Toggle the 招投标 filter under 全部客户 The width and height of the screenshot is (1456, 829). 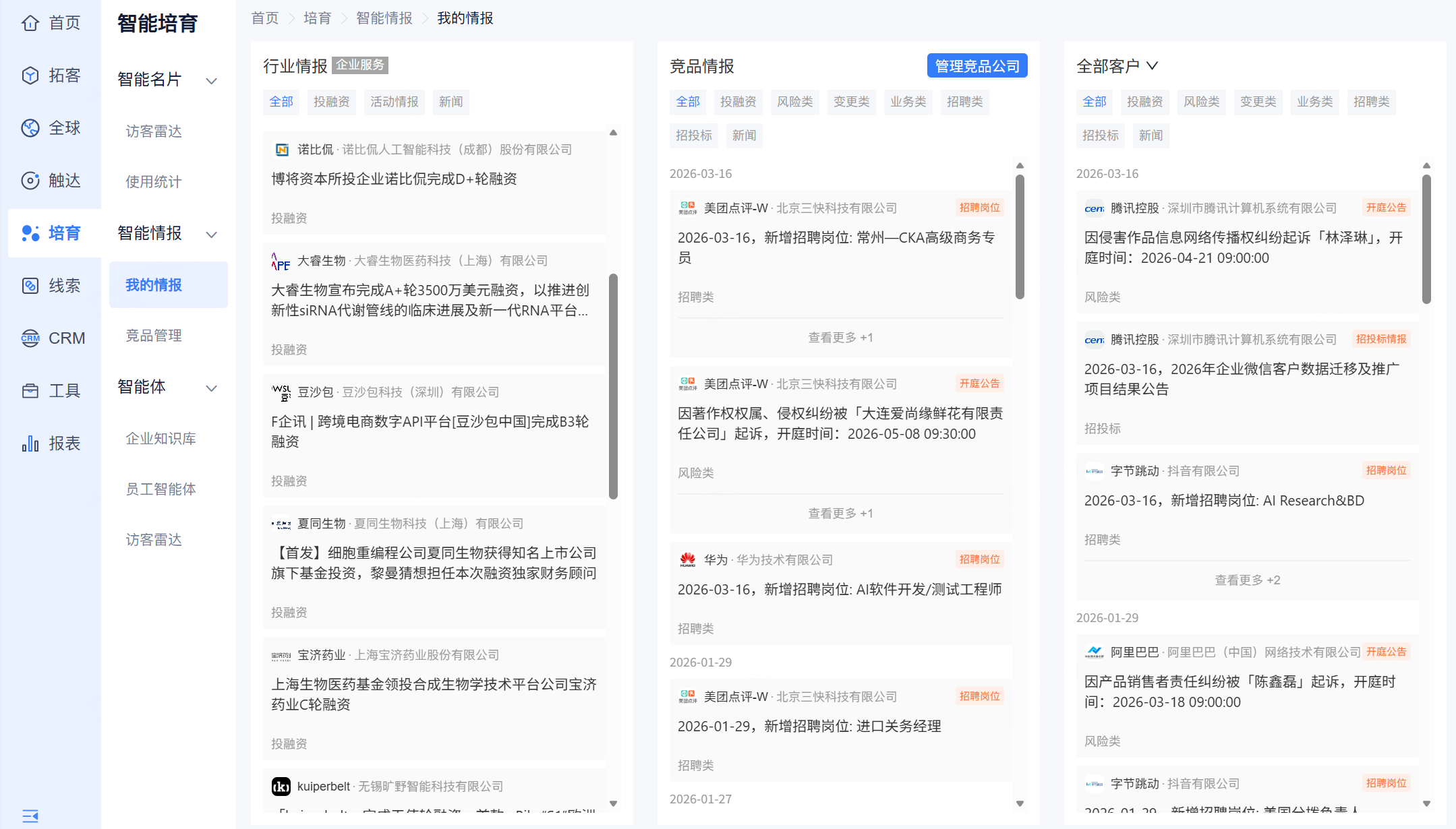(1100, 135)
